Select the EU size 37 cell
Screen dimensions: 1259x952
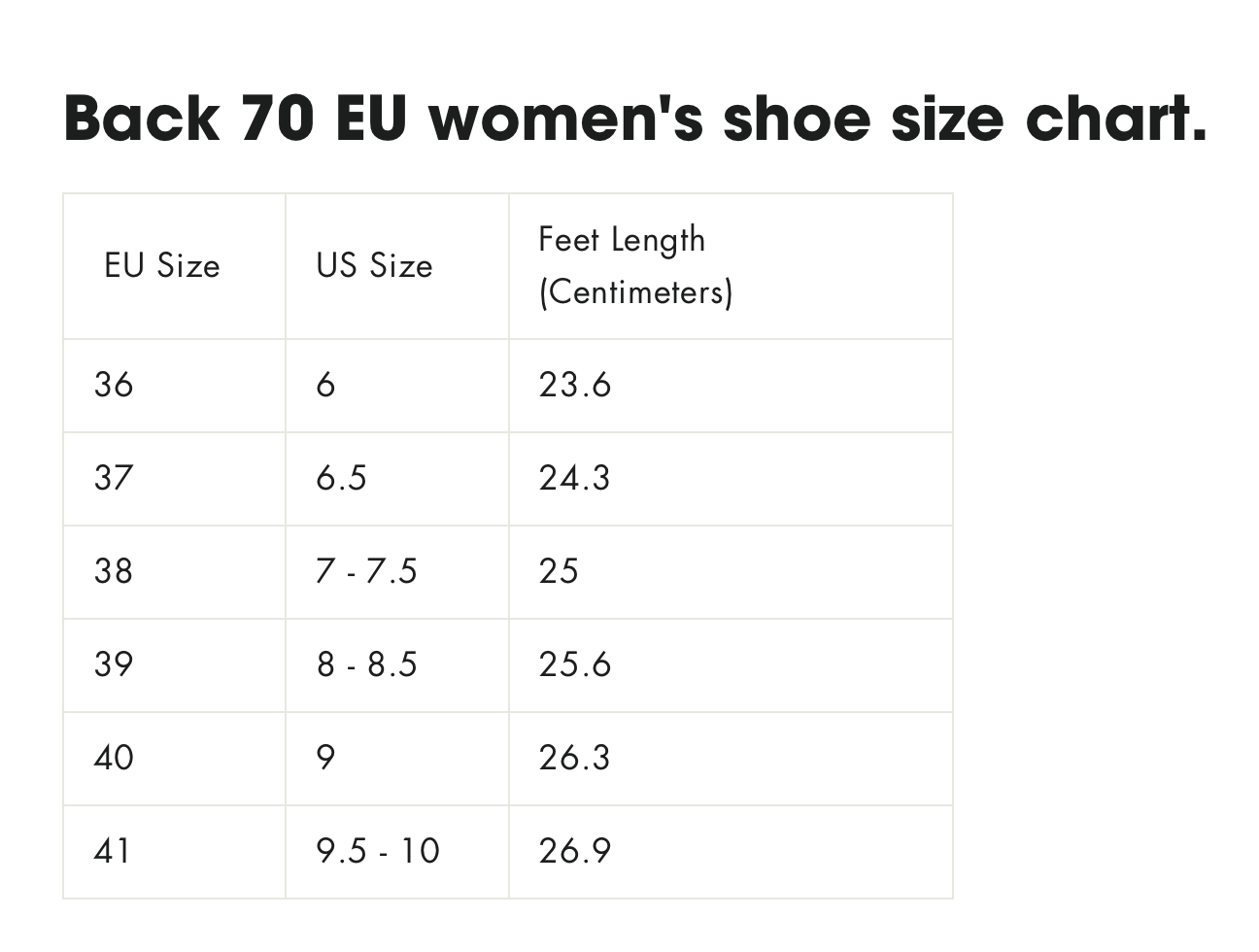(x=114, y=478)
